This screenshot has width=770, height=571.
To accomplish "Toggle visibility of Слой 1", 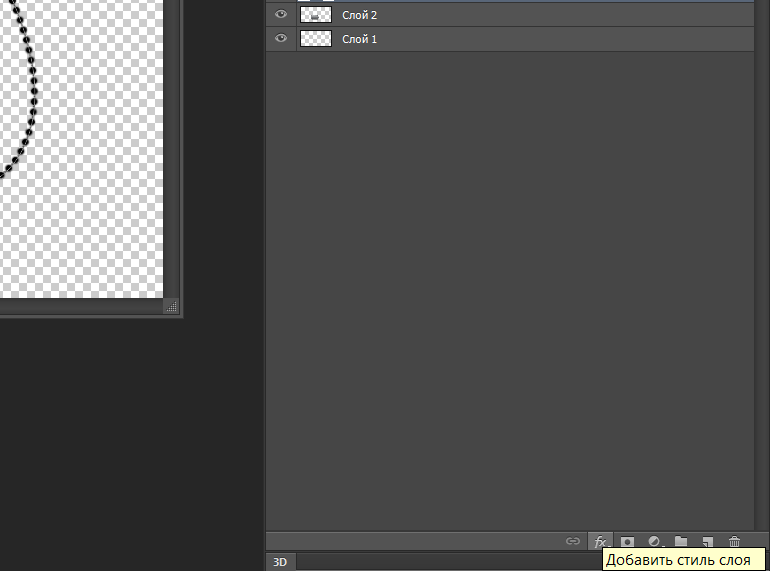I will 281,39.
